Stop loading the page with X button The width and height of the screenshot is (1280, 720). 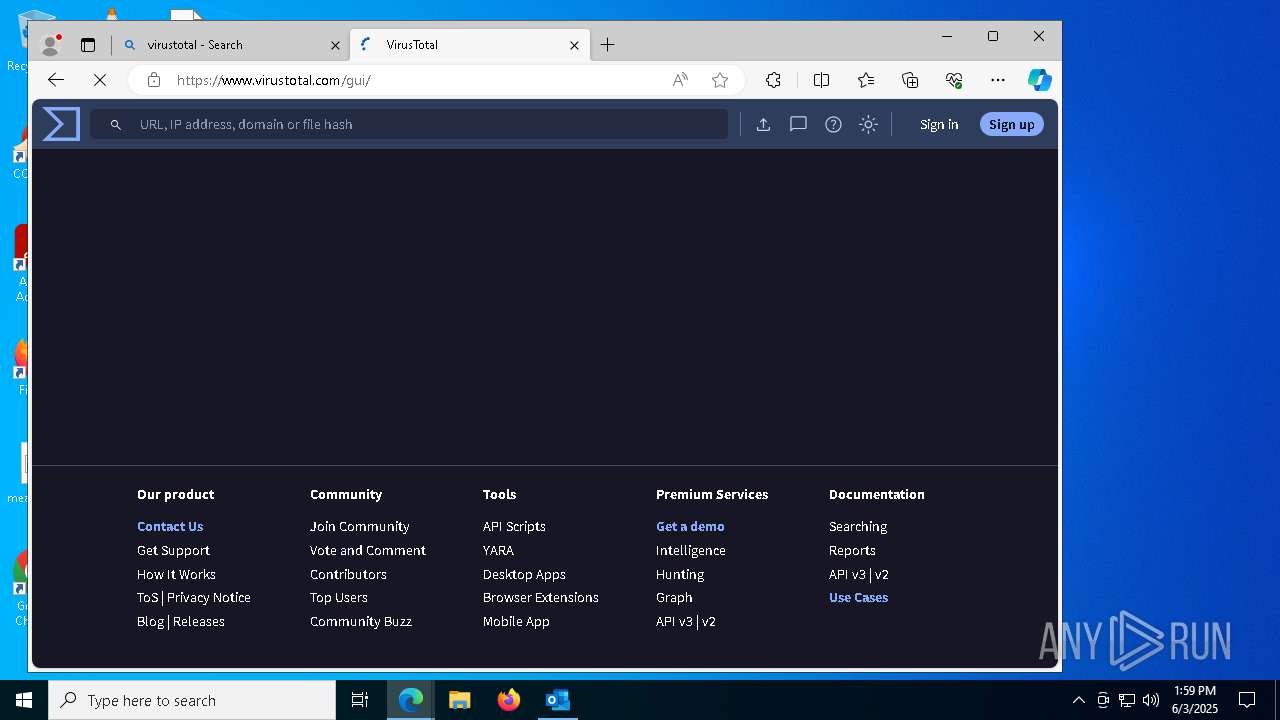tap(100, 80)
